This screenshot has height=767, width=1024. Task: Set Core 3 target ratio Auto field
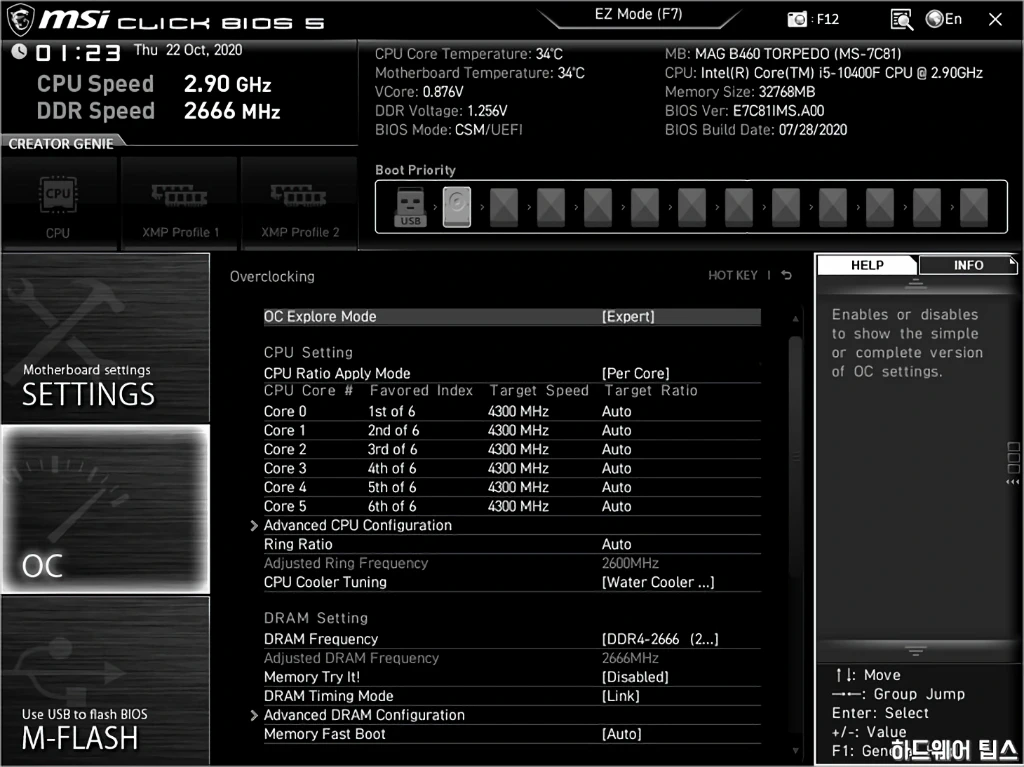tap(616, 468)
